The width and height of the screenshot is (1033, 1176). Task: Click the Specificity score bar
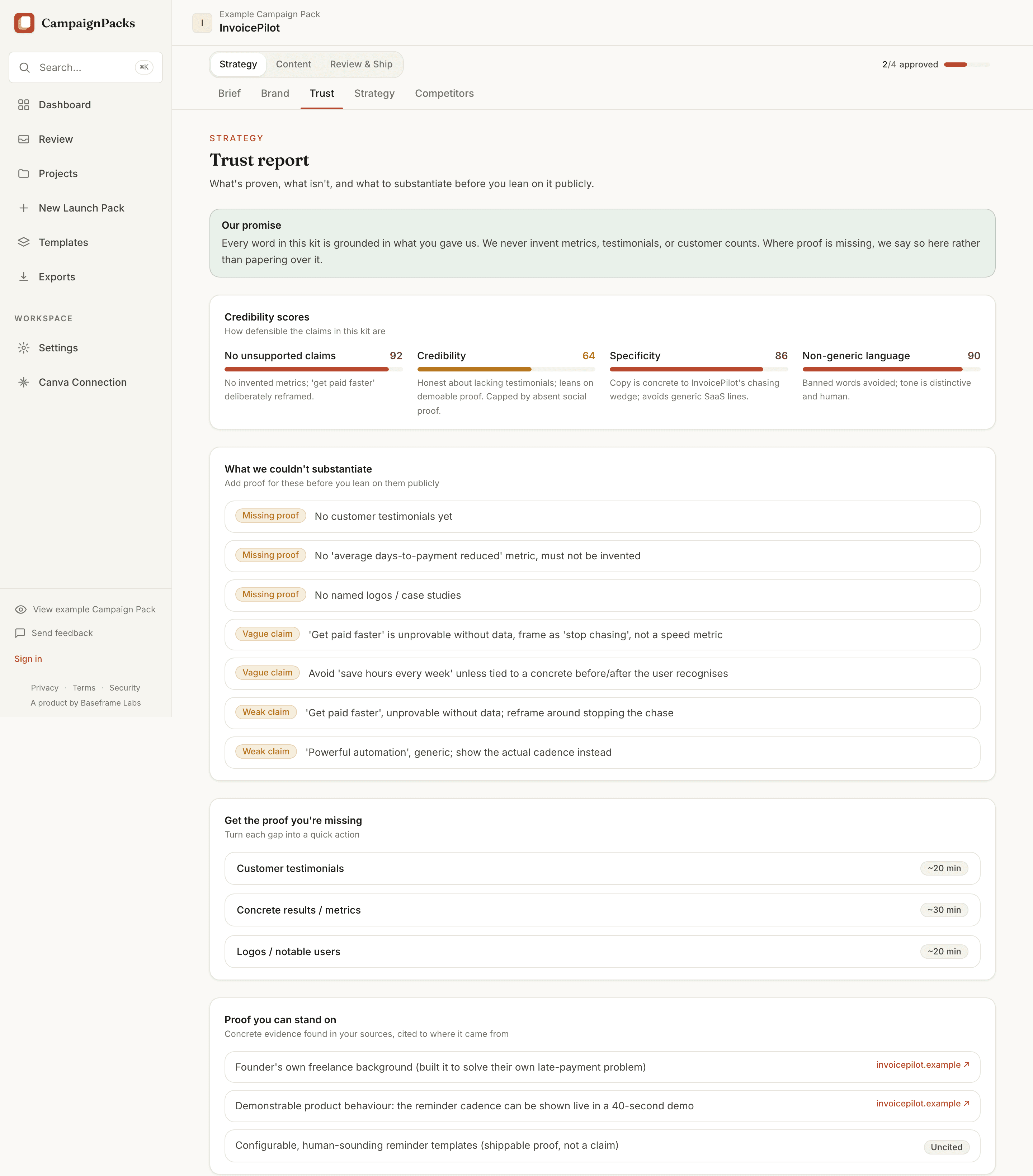coord(699,369)
